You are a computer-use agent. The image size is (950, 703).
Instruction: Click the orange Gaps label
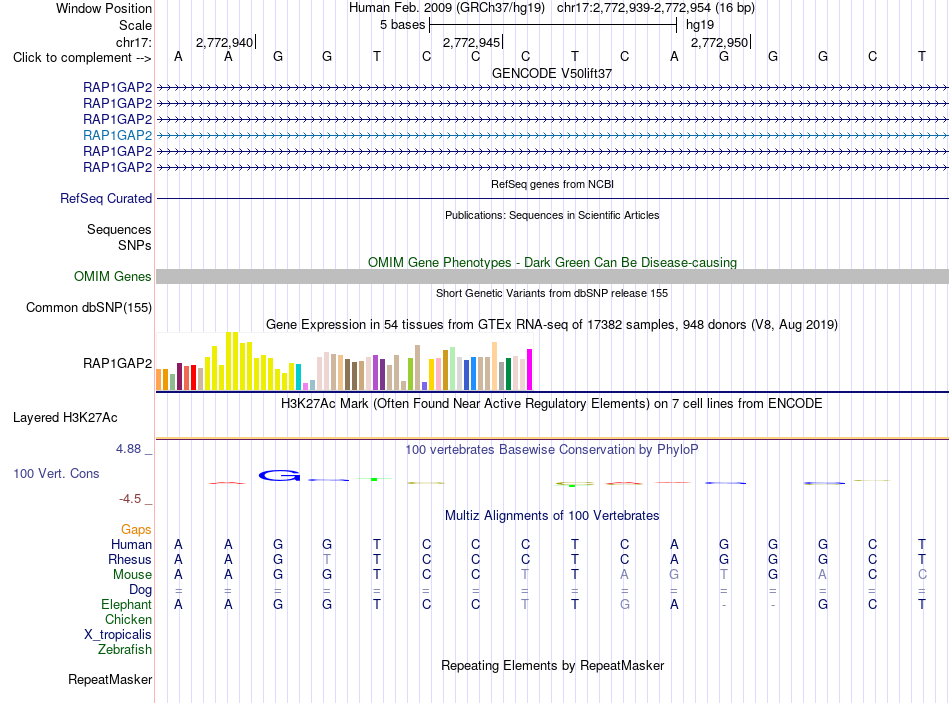coord(136,530)
